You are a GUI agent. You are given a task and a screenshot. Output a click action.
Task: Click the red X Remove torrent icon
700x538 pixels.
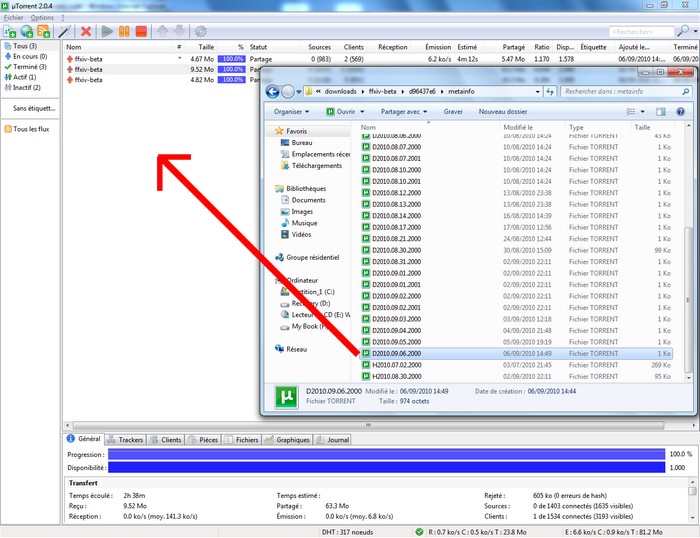[86, 31]
